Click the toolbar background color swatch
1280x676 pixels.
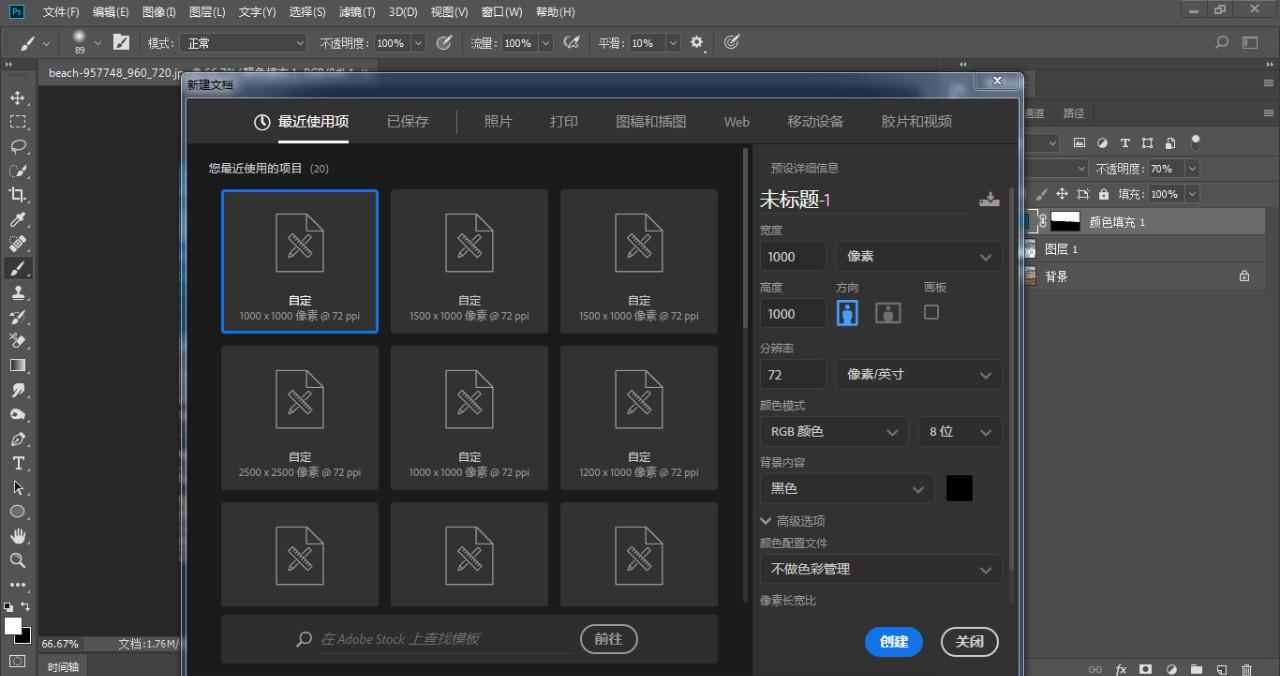point(25,637)
